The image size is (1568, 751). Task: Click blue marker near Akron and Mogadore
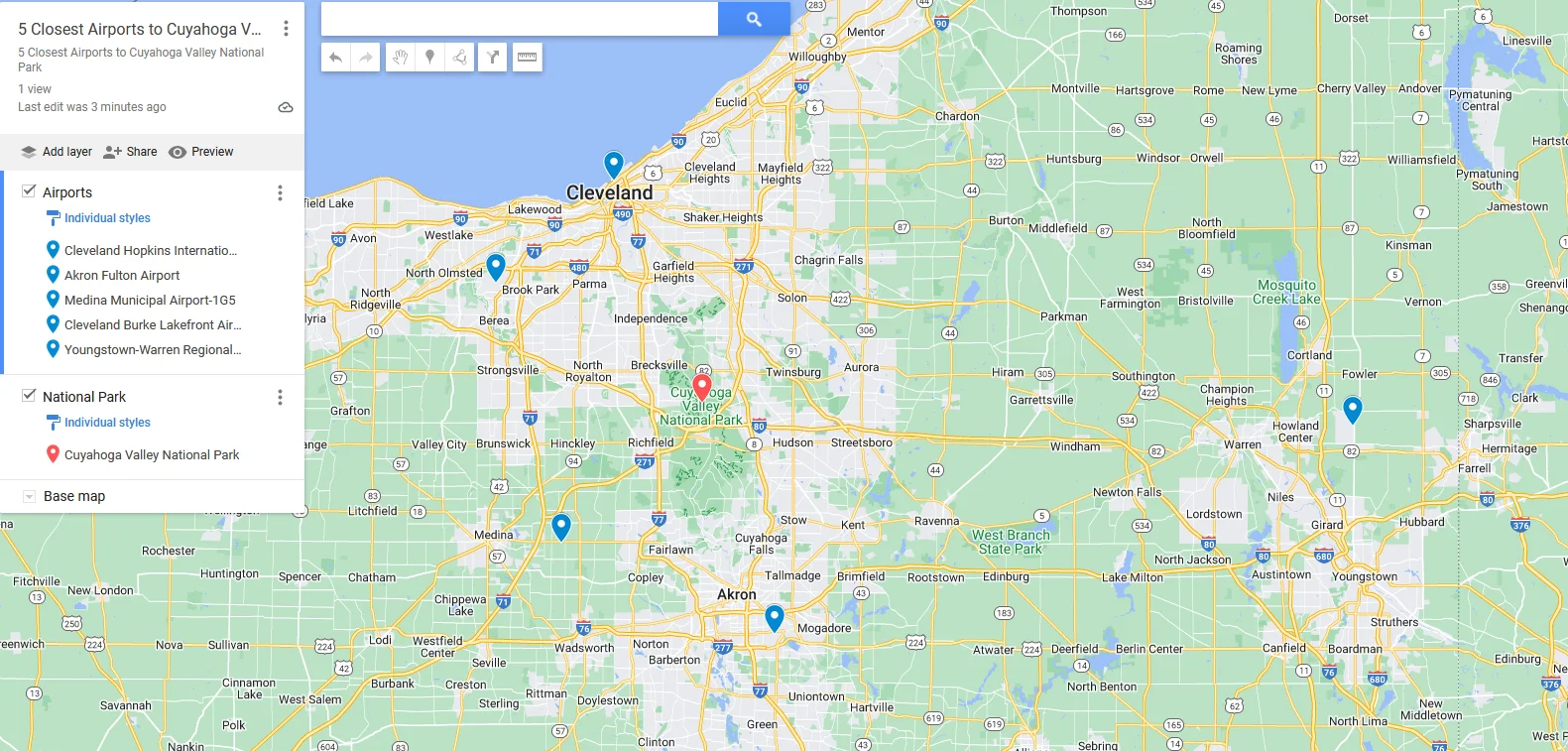pyautogui.click(x=775, y=618)
